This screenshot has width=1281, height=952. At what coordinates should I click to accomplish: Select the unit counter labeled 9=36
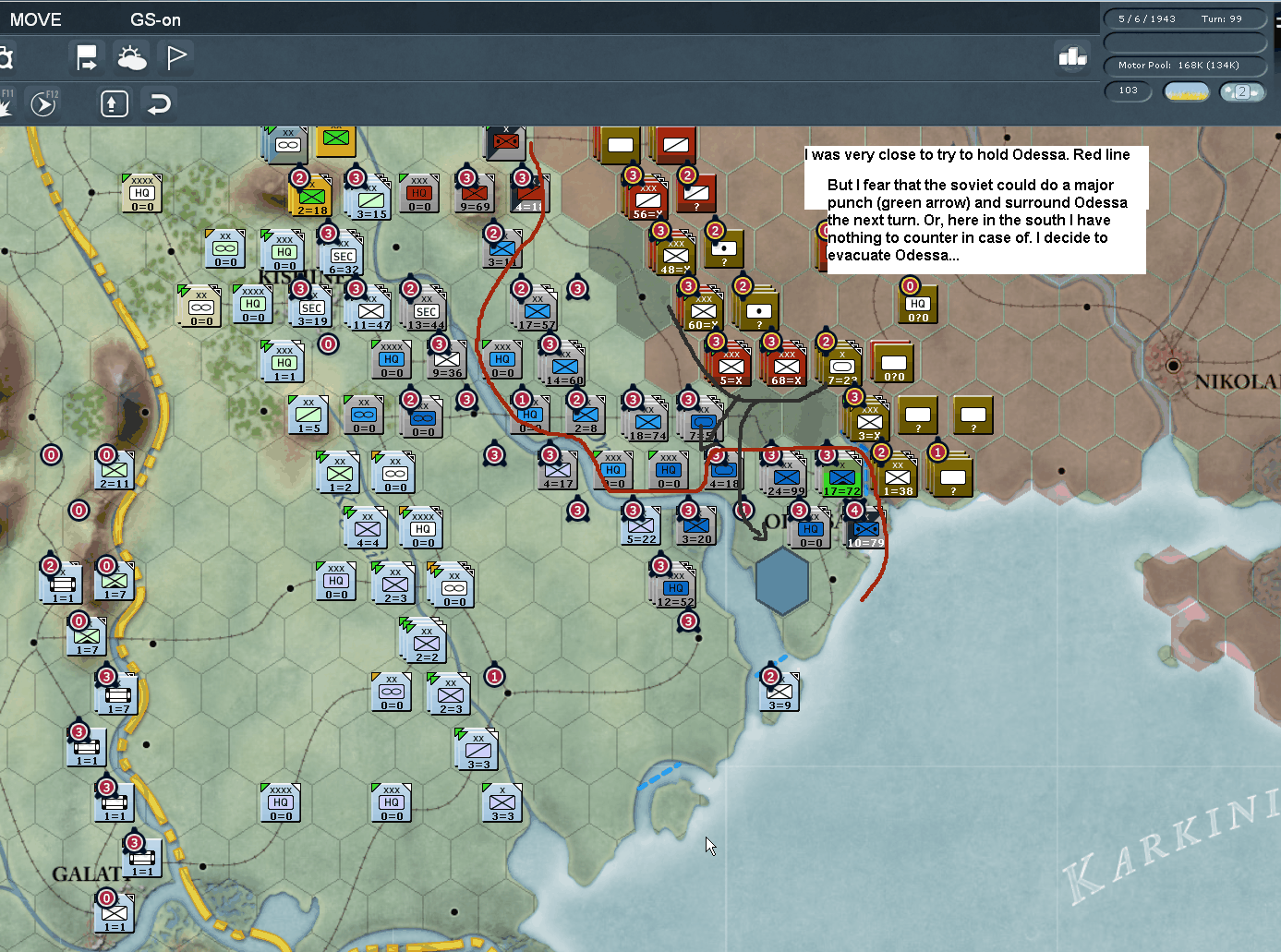coord(447,359)
